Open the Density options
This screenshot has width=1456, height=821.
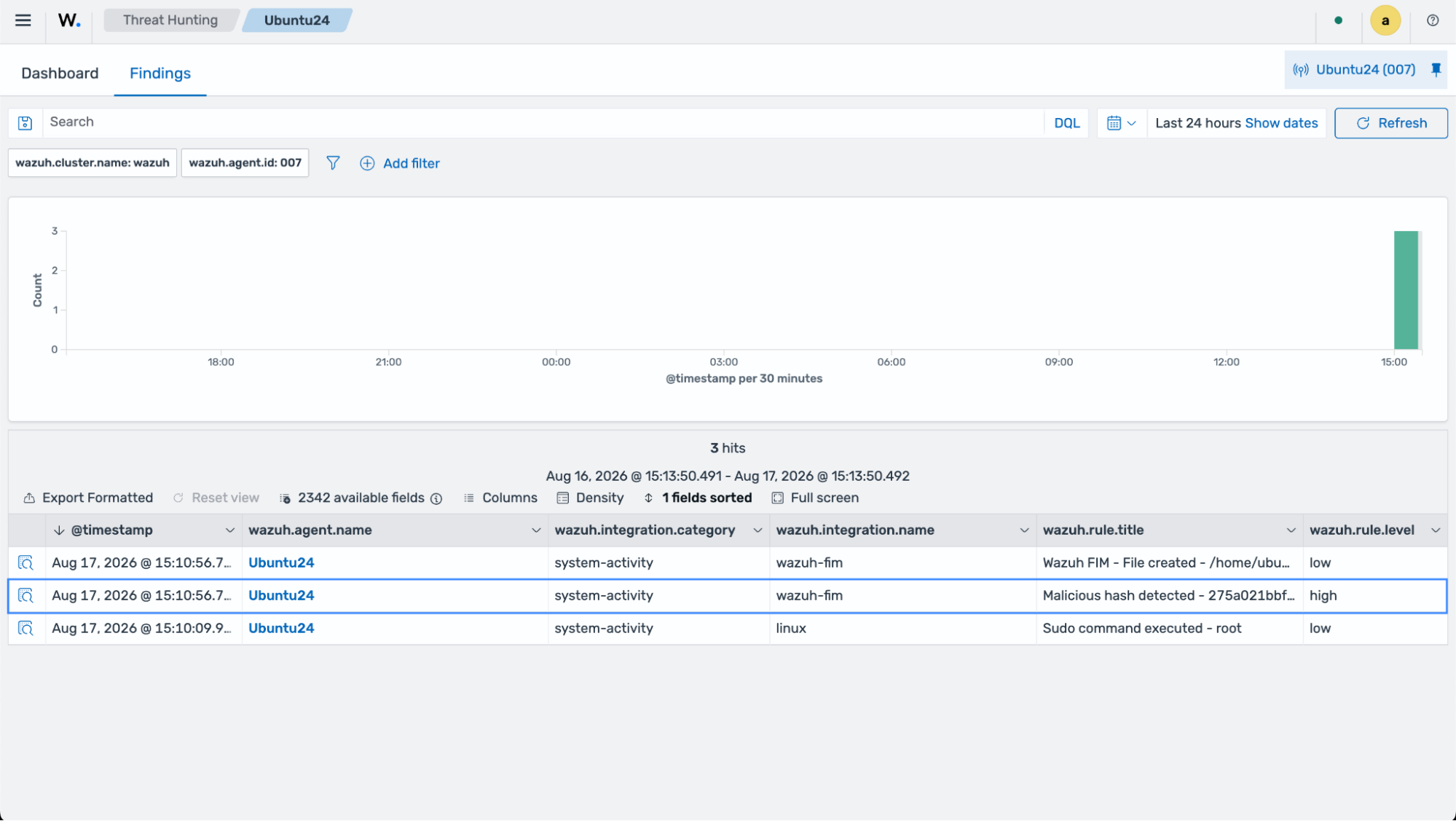point(590,498)
